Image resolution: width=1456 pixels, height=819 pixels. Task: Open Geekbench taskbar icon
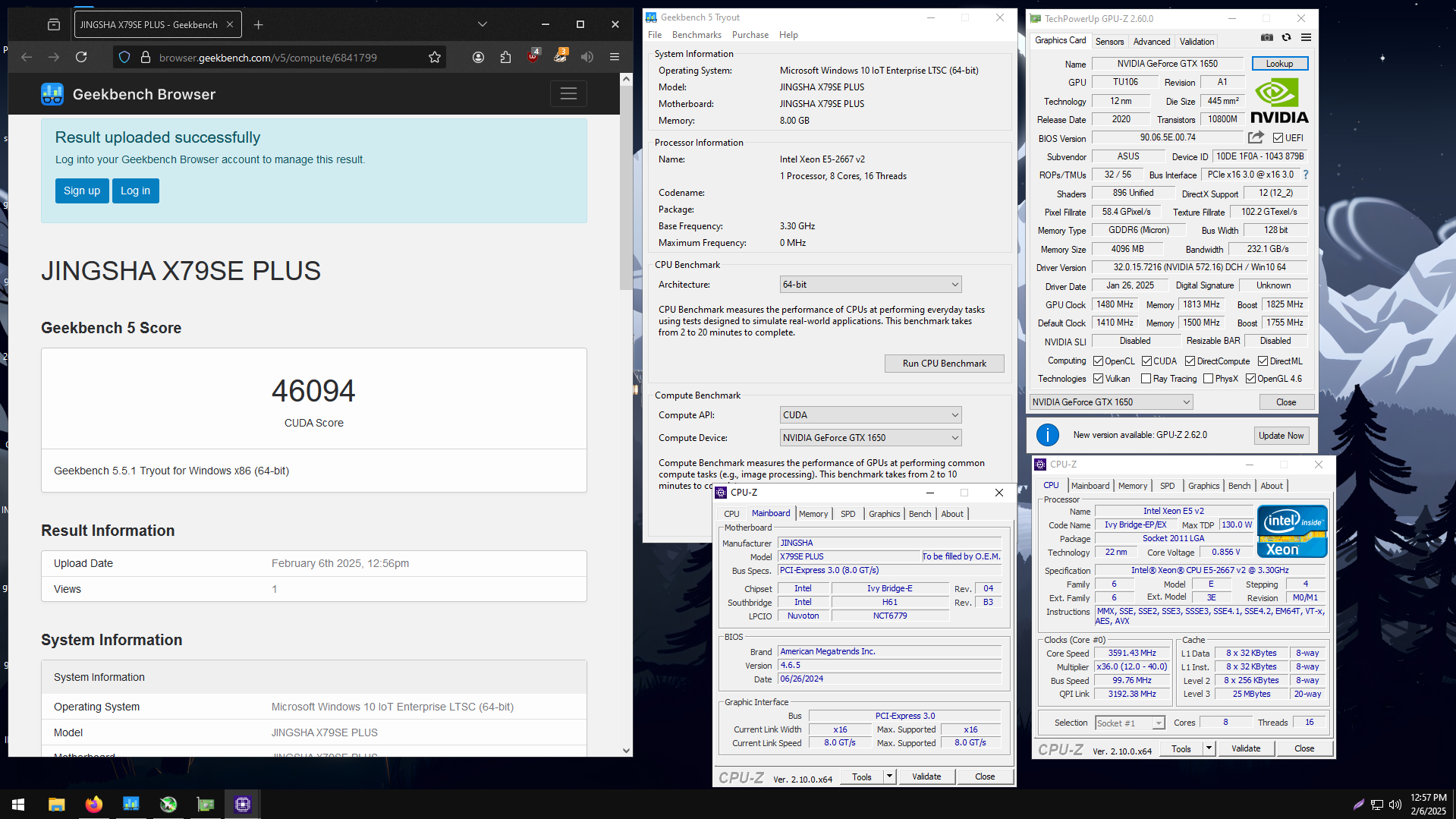pyautogui.click(x=131, y=805)
